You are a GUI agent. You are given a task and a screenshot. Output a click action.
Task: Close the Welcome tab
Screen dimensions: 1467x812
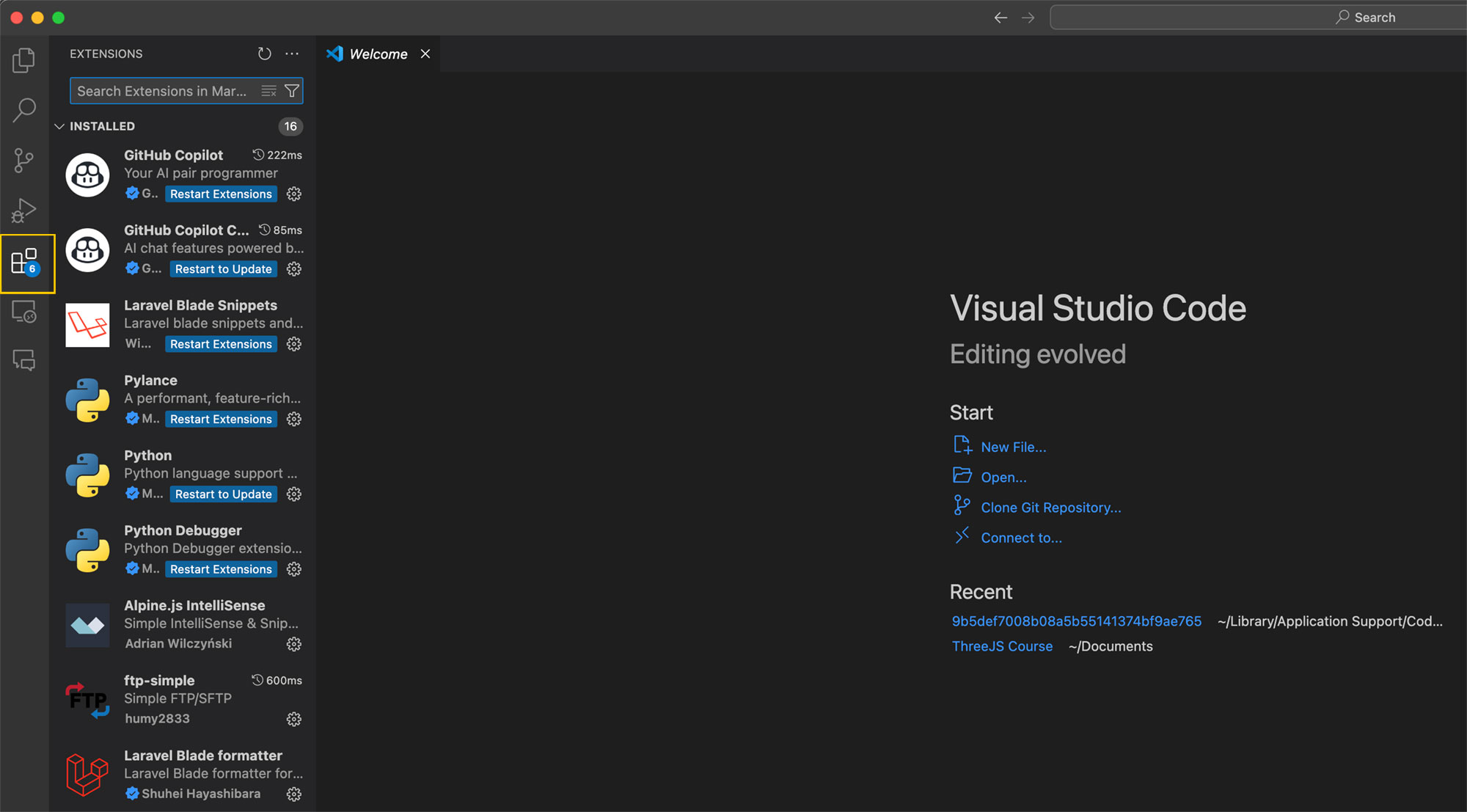coord(425,54)
